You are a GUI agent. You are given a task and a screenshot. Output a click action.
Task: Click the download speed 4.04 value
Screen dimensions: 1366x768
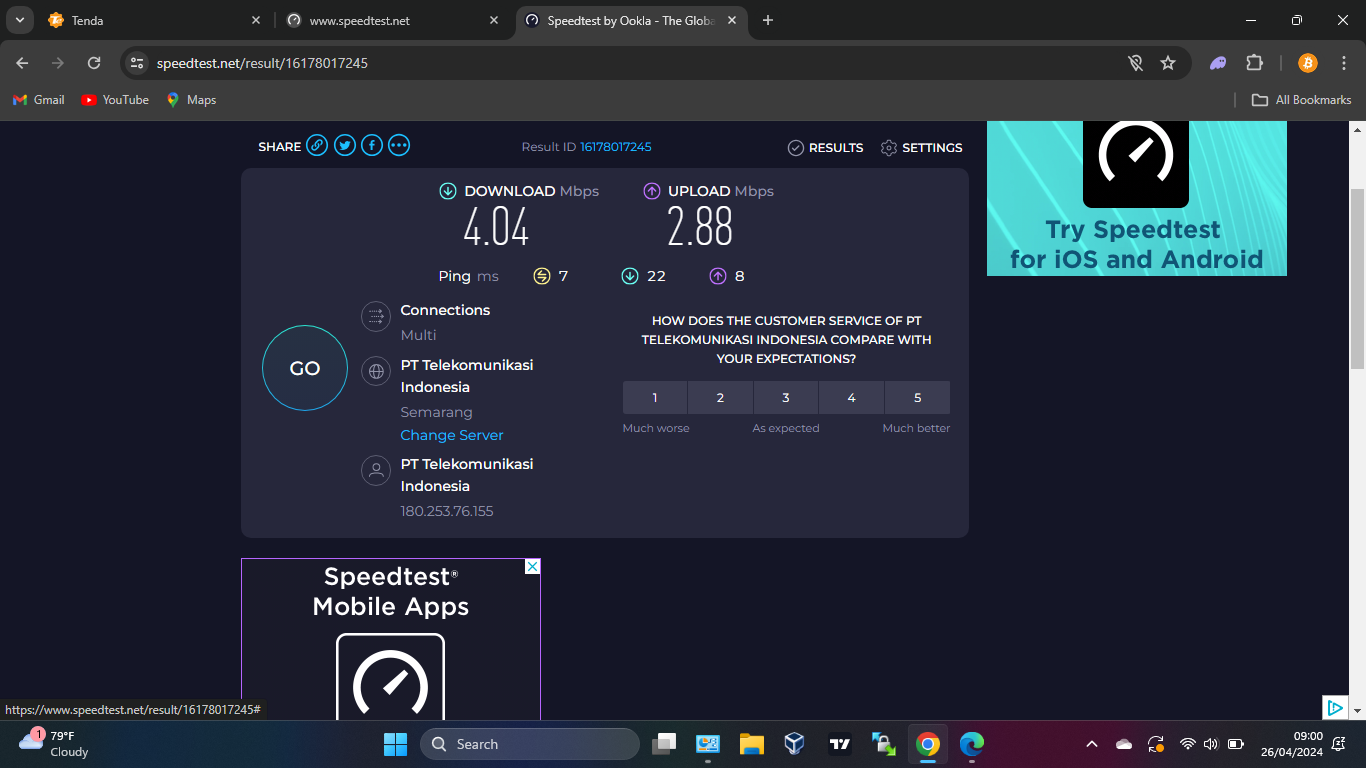[496, 227]
